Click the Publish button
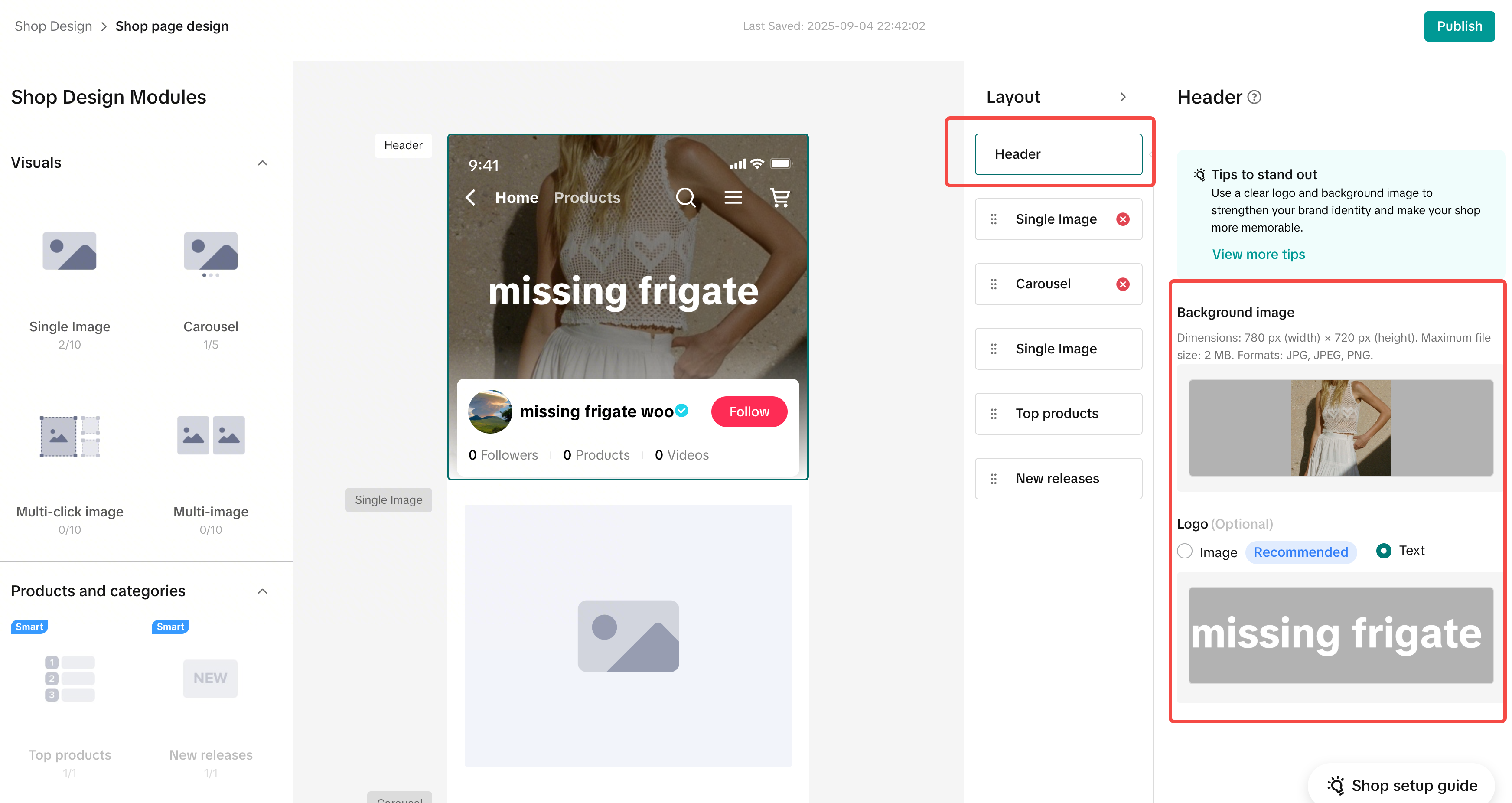 (x=1459, y=26)
